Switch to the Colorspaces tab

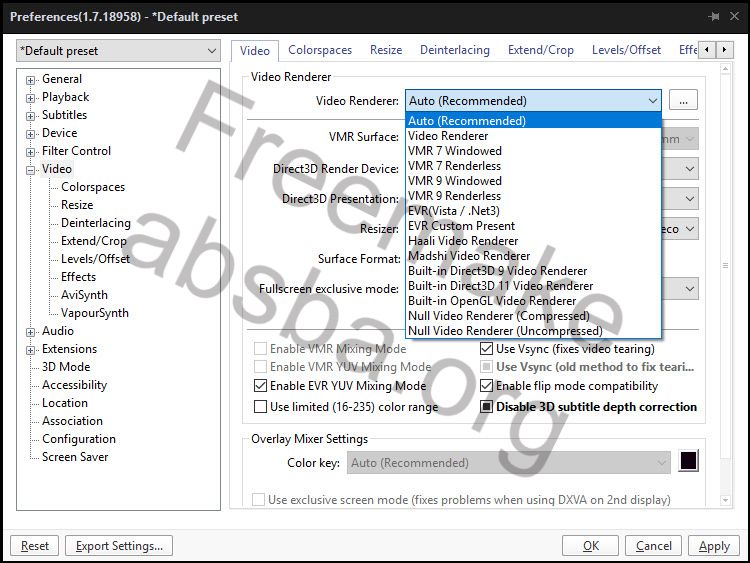coord(320,50)
